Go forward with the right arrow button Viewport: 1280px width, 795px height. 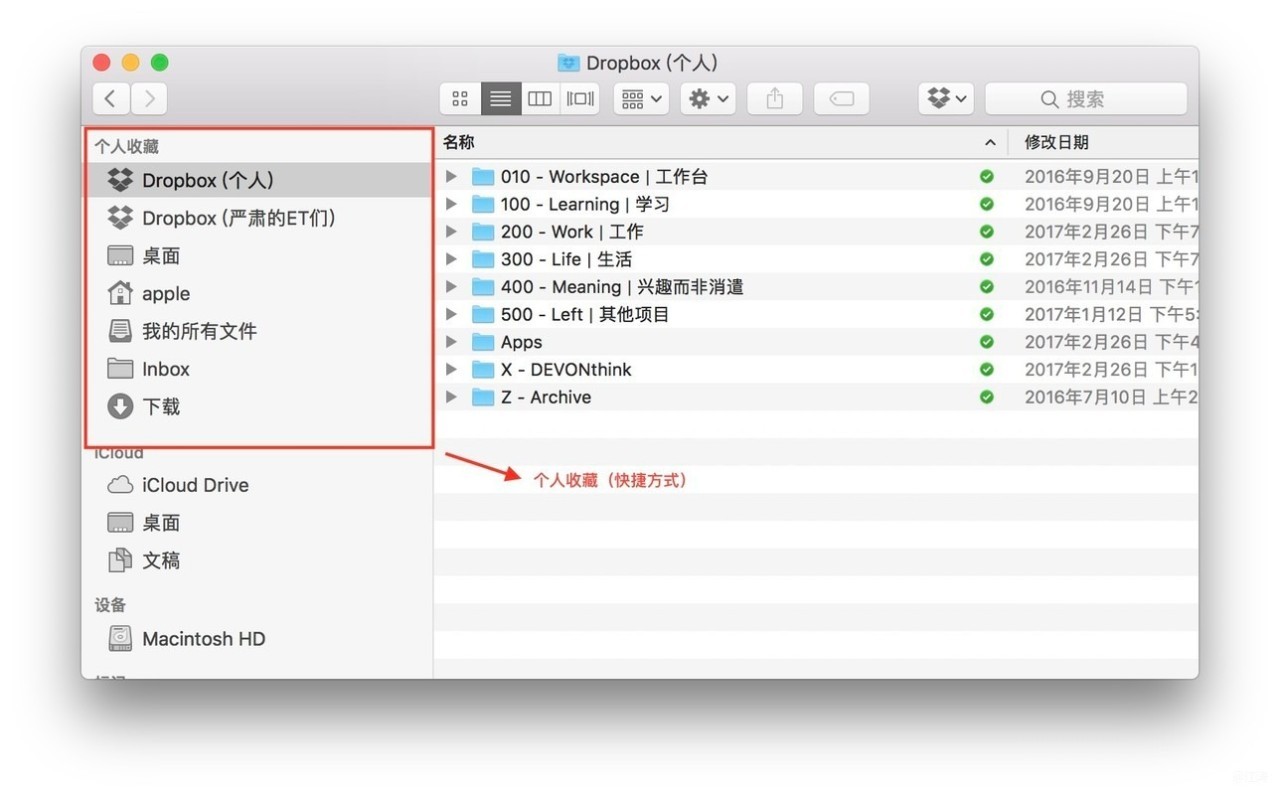pyautogui.click(x=149, y=98)
